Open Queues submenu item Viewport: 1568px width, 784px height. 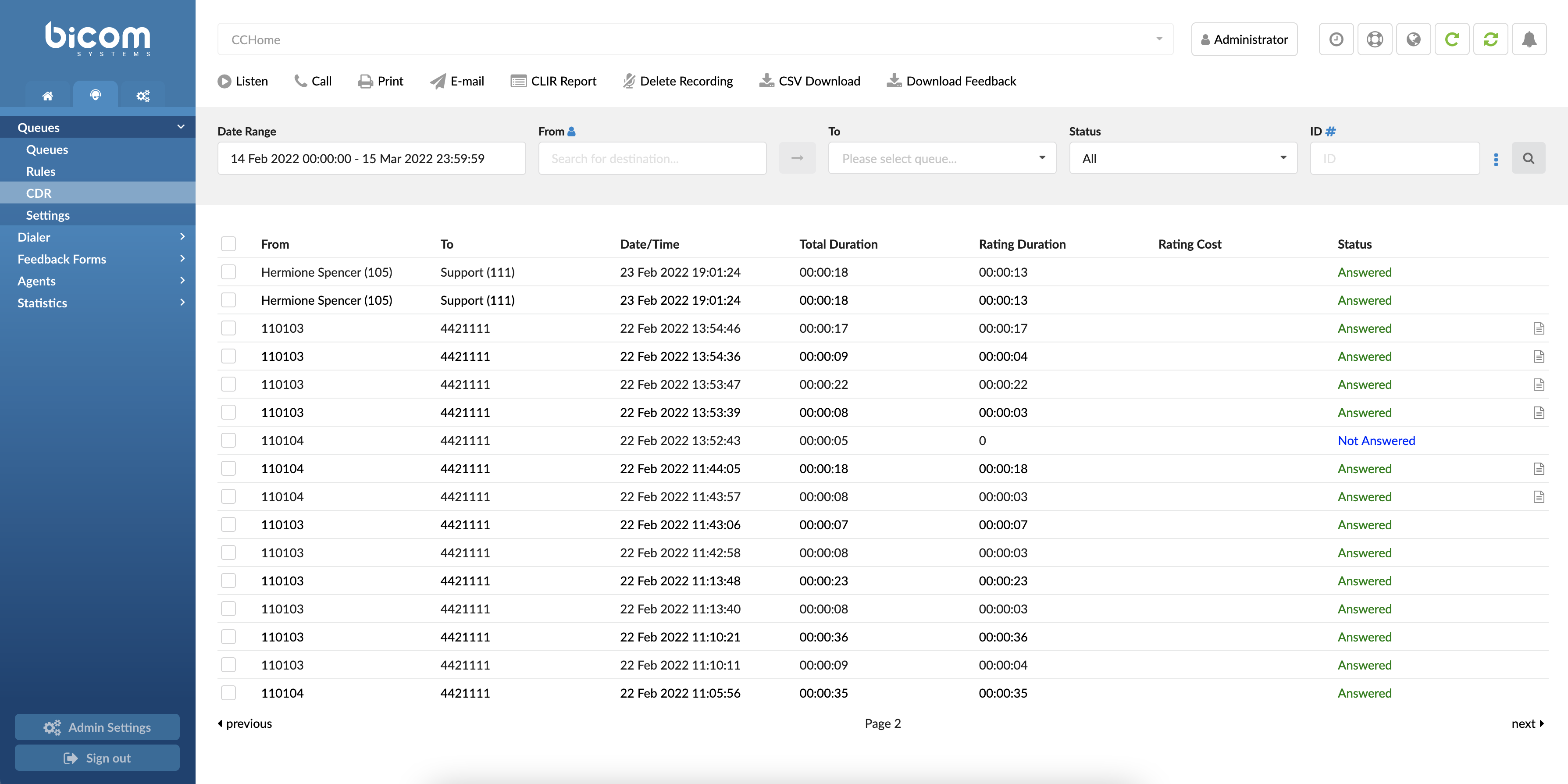pos(97,149)
